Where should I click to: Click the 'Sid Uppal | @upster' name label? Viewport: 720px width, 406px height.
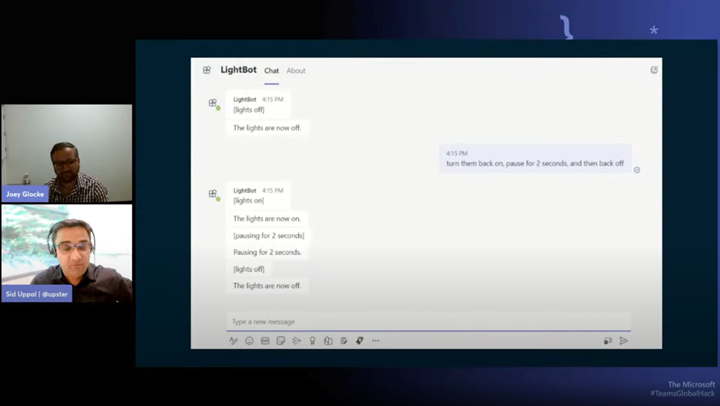[37, 294]
